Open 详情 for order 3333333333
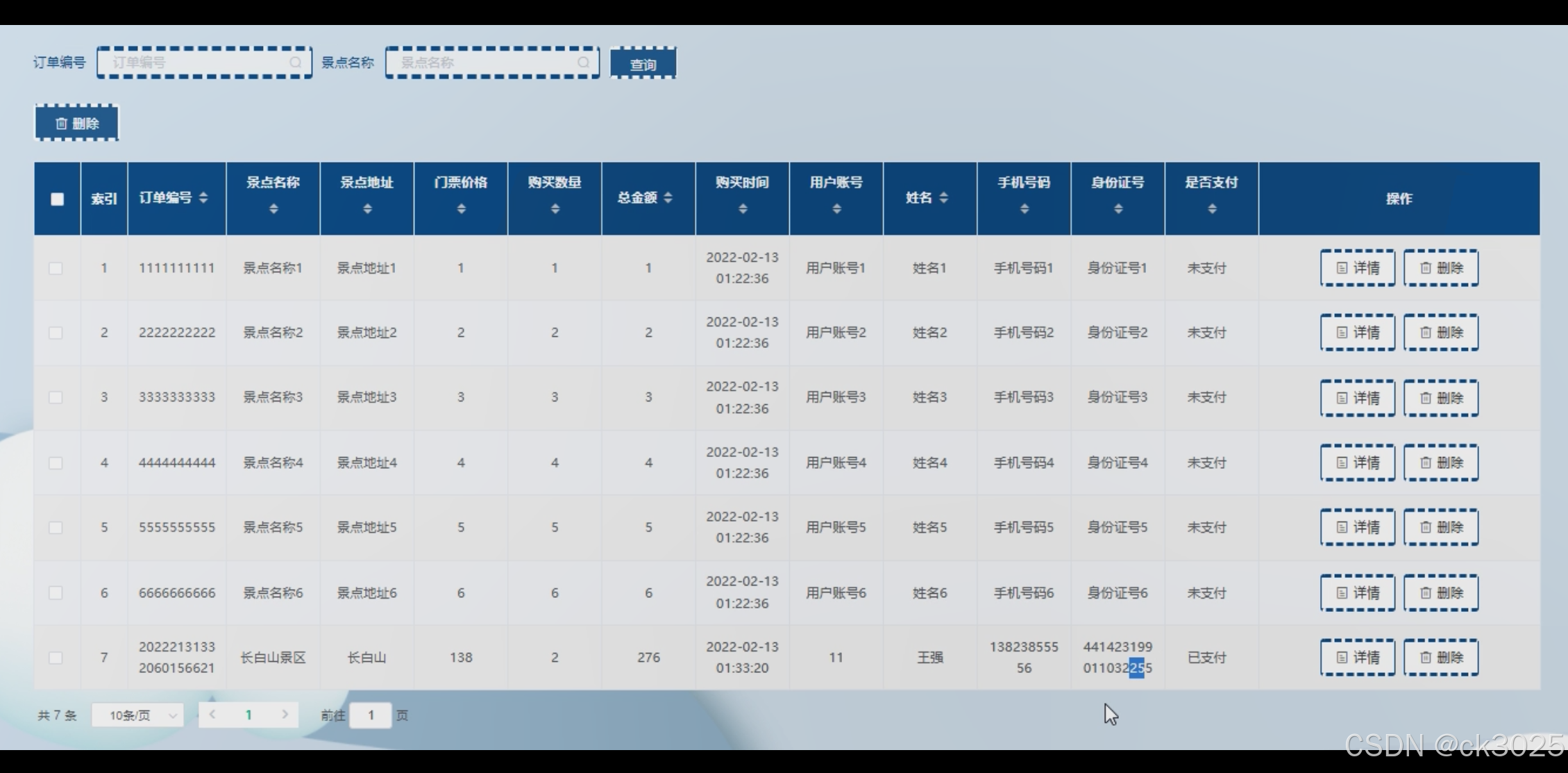 pyautogui.click(x=1357, y=398)
